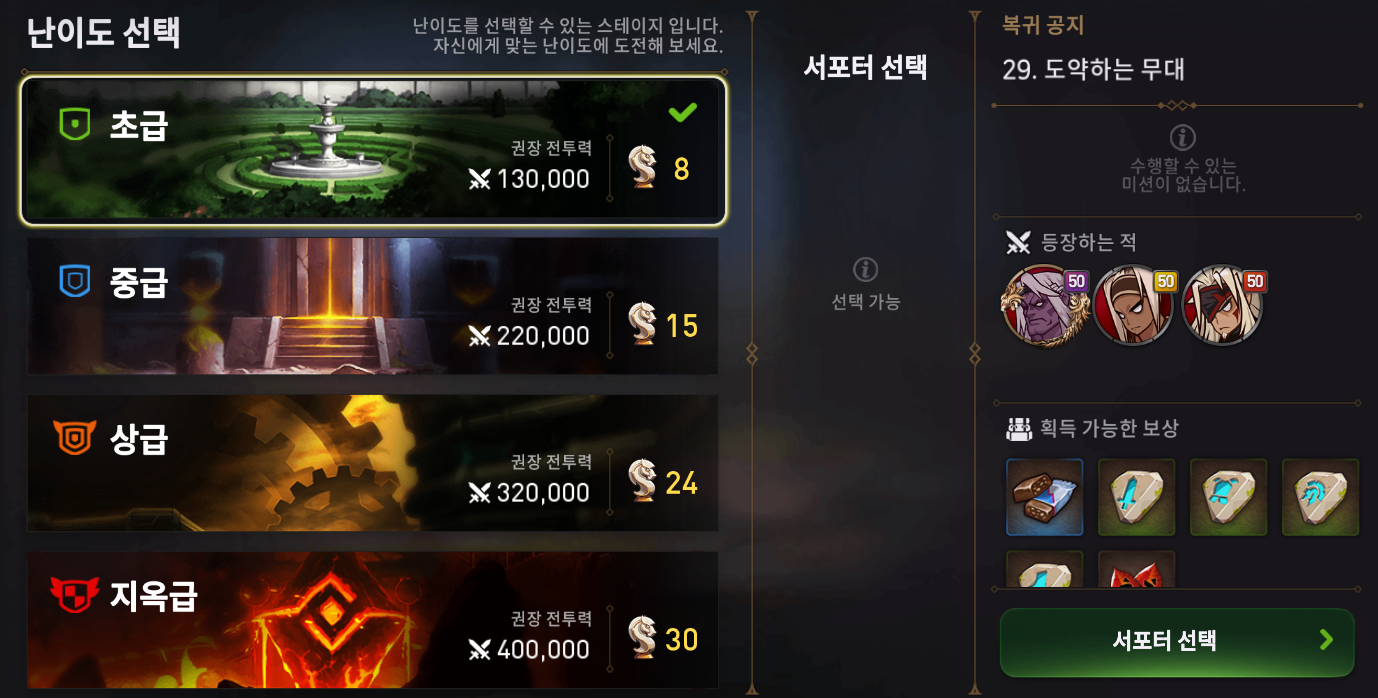The width and height of the screenshot is (1378, 698).
Task: Click the info icon above the no-missions message
Action: click(x=1183, y=137)
